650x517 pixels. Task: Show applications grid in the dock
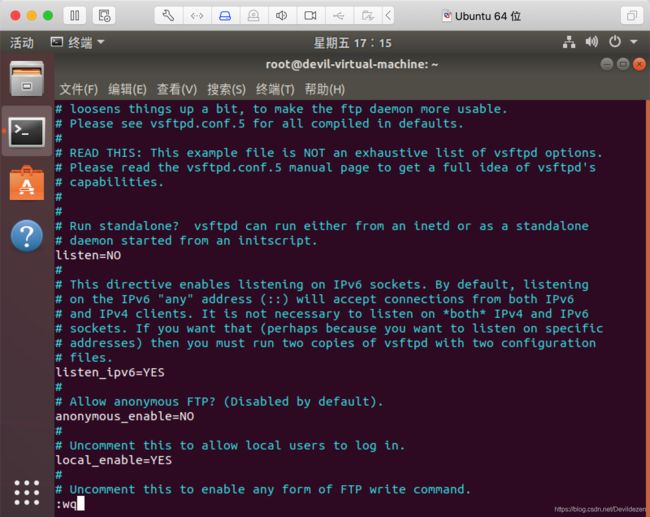27,493
